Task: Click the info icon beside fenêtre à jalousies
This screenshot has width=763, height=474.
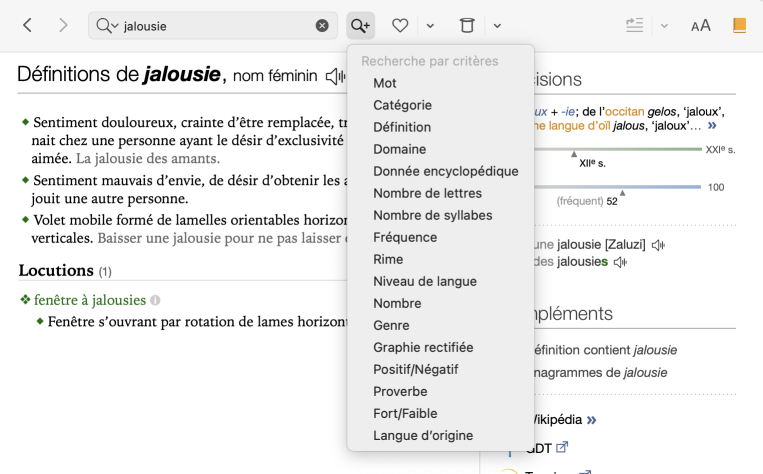Action: point(155,300)
